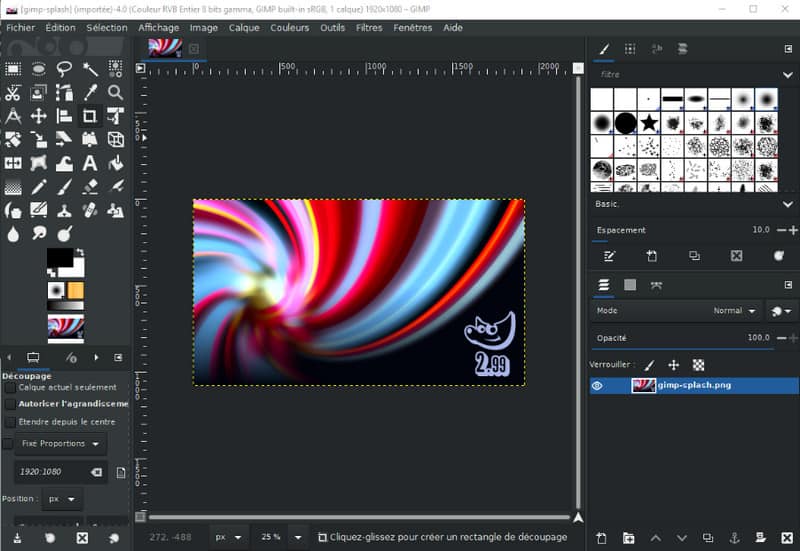Select the Eraser tool
The height and width of the screenshot is (551, 800).
90,187
